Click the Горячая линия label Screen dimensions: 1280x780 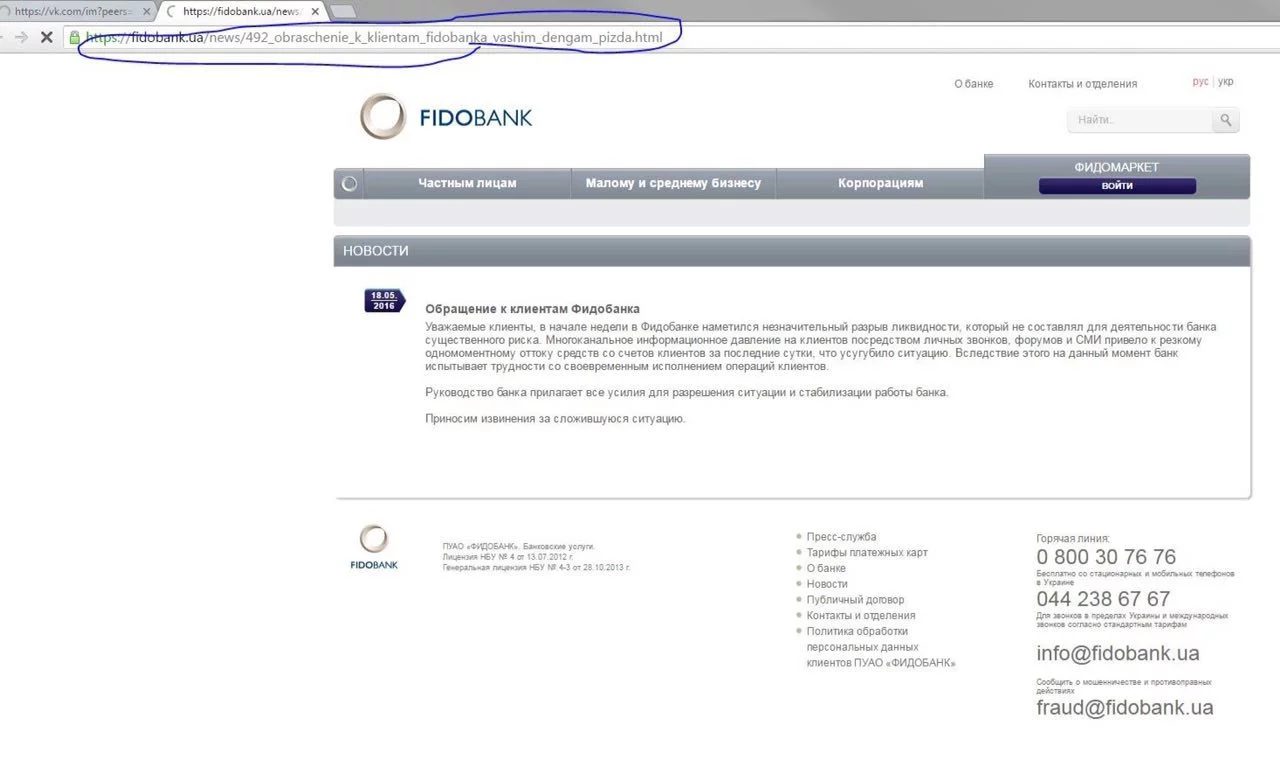pyautogui.click(x=1073, y=538)
